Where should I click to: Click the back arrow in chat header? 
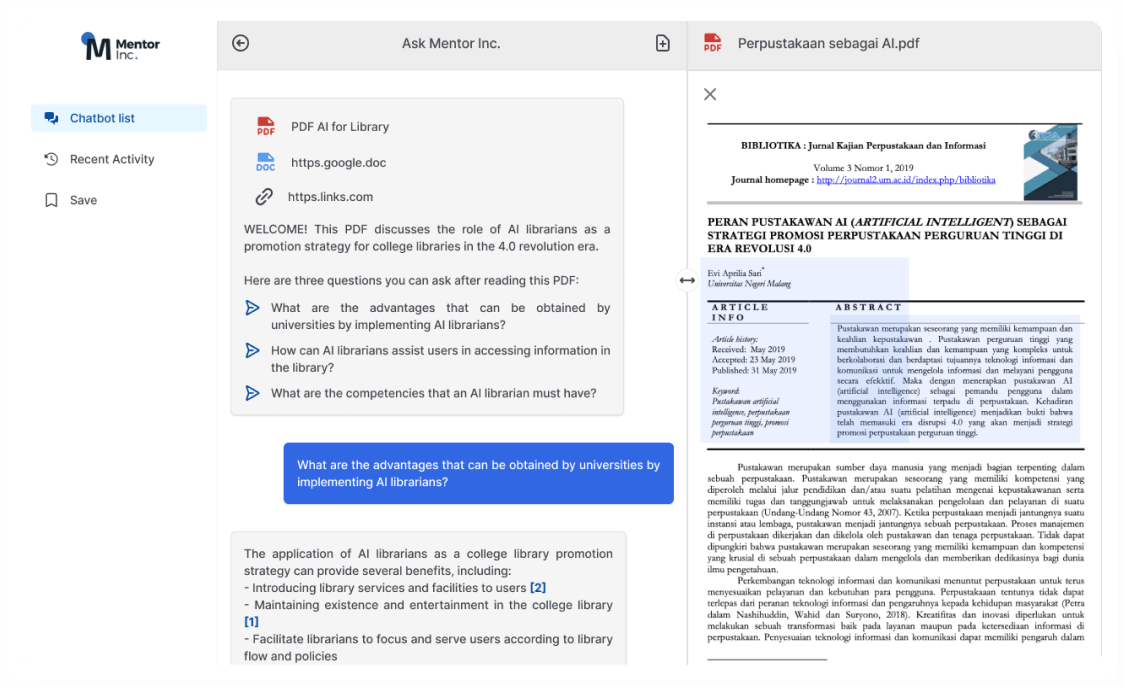click(x=240, y=43)
